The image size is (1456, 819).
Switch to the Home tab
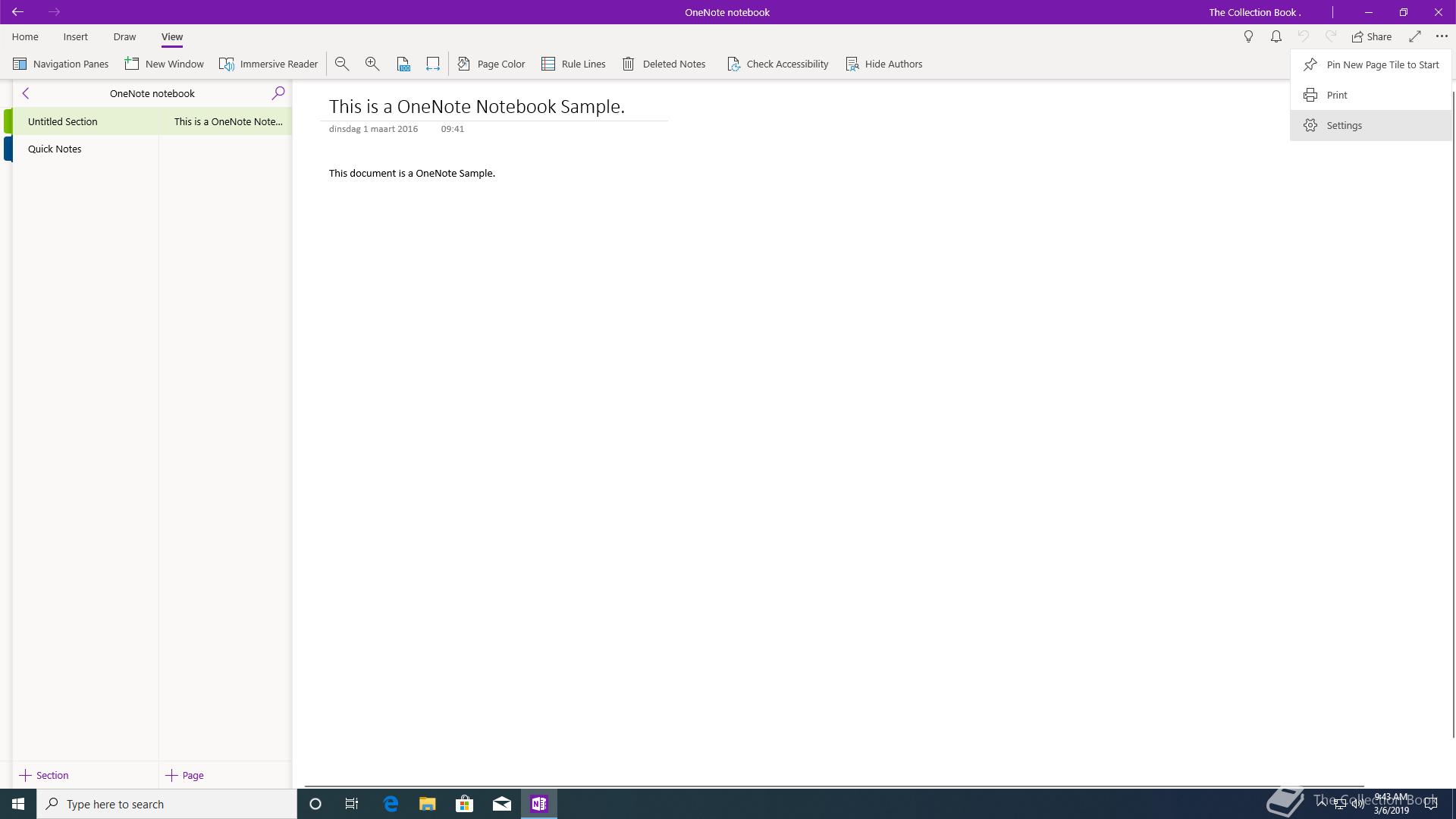point(25,36)
